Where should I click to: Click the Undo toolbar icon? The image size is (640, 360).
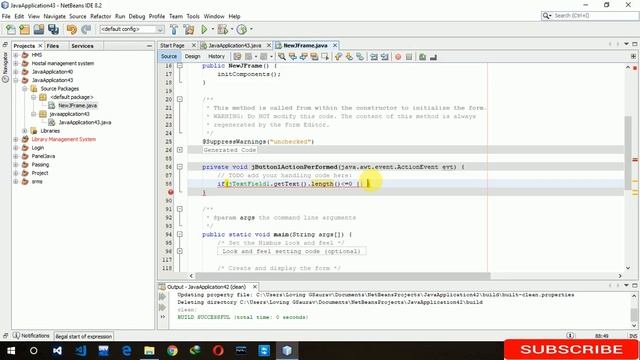pyautogui.click(x=72, y=29)
